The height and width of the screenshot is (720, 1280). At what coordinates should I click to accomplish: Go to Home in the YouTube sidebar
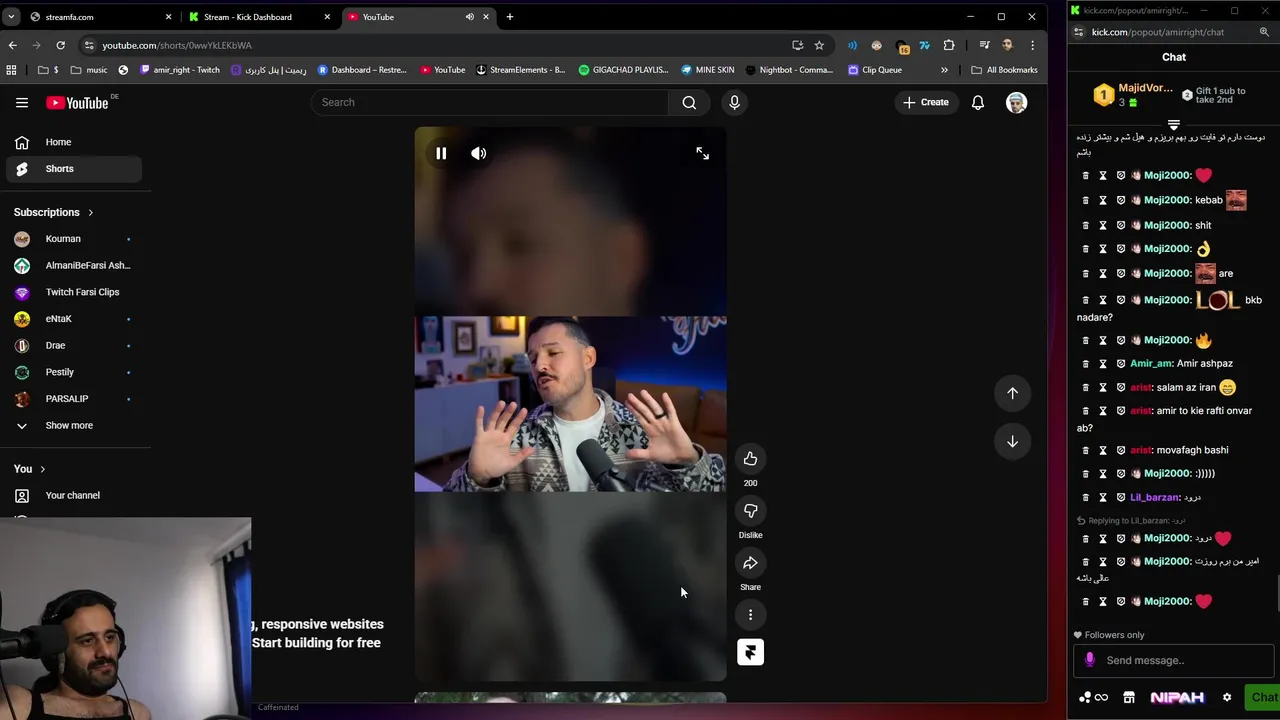point(74,142)
